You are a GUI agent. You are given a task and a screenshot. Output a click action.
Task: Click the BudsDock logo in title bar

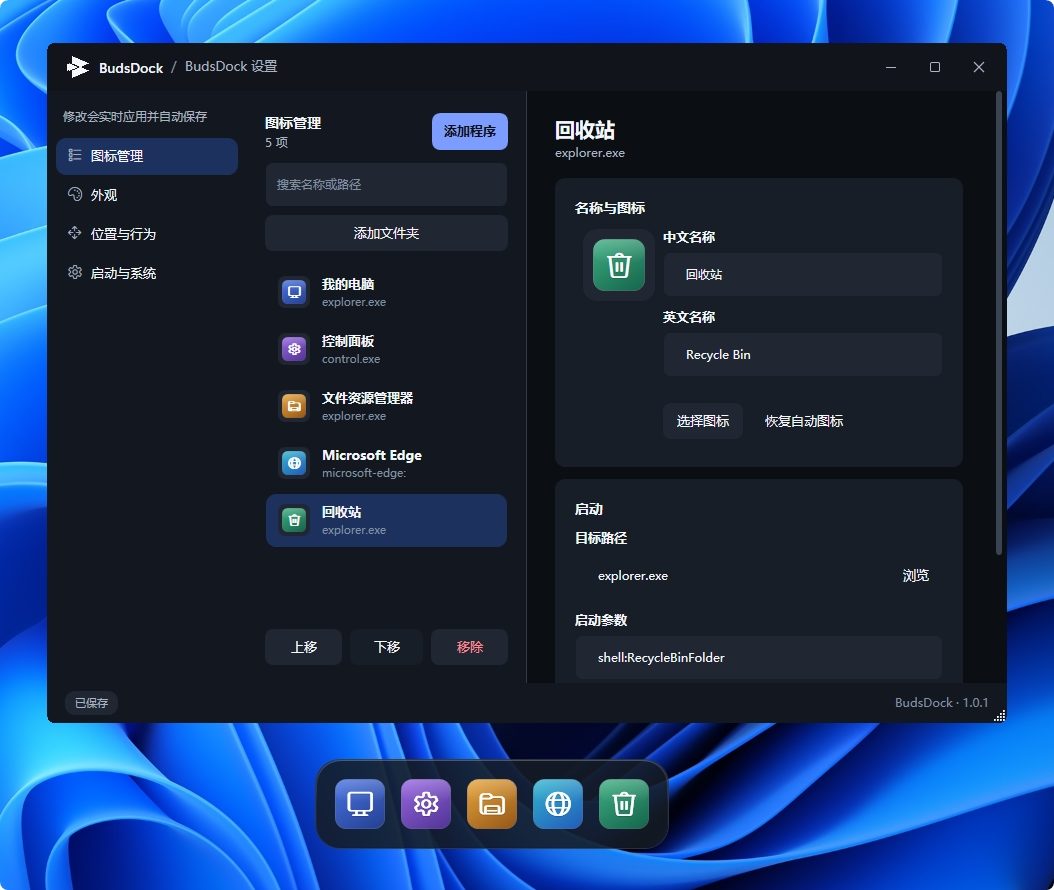pyautogui.click(x=78, y=67)
